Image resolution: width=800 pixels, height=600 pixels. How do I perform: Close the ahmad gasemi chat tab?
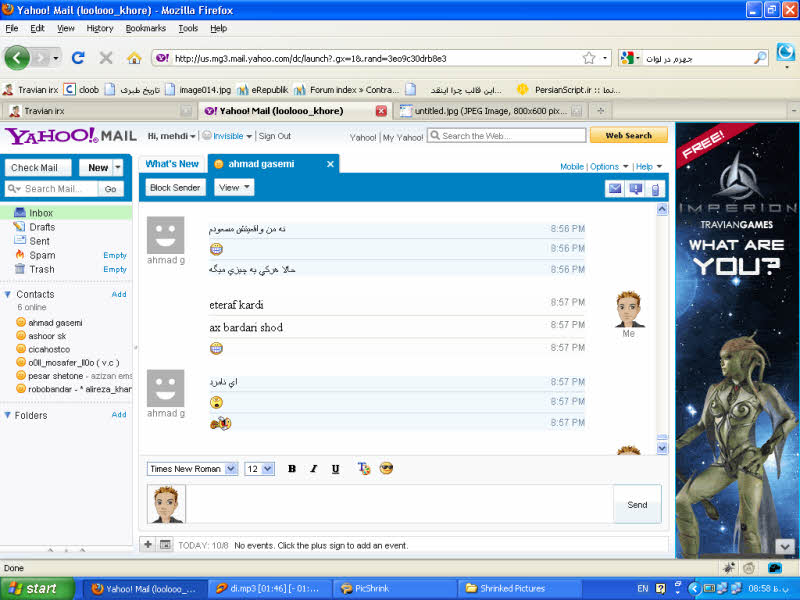(330, 164)
